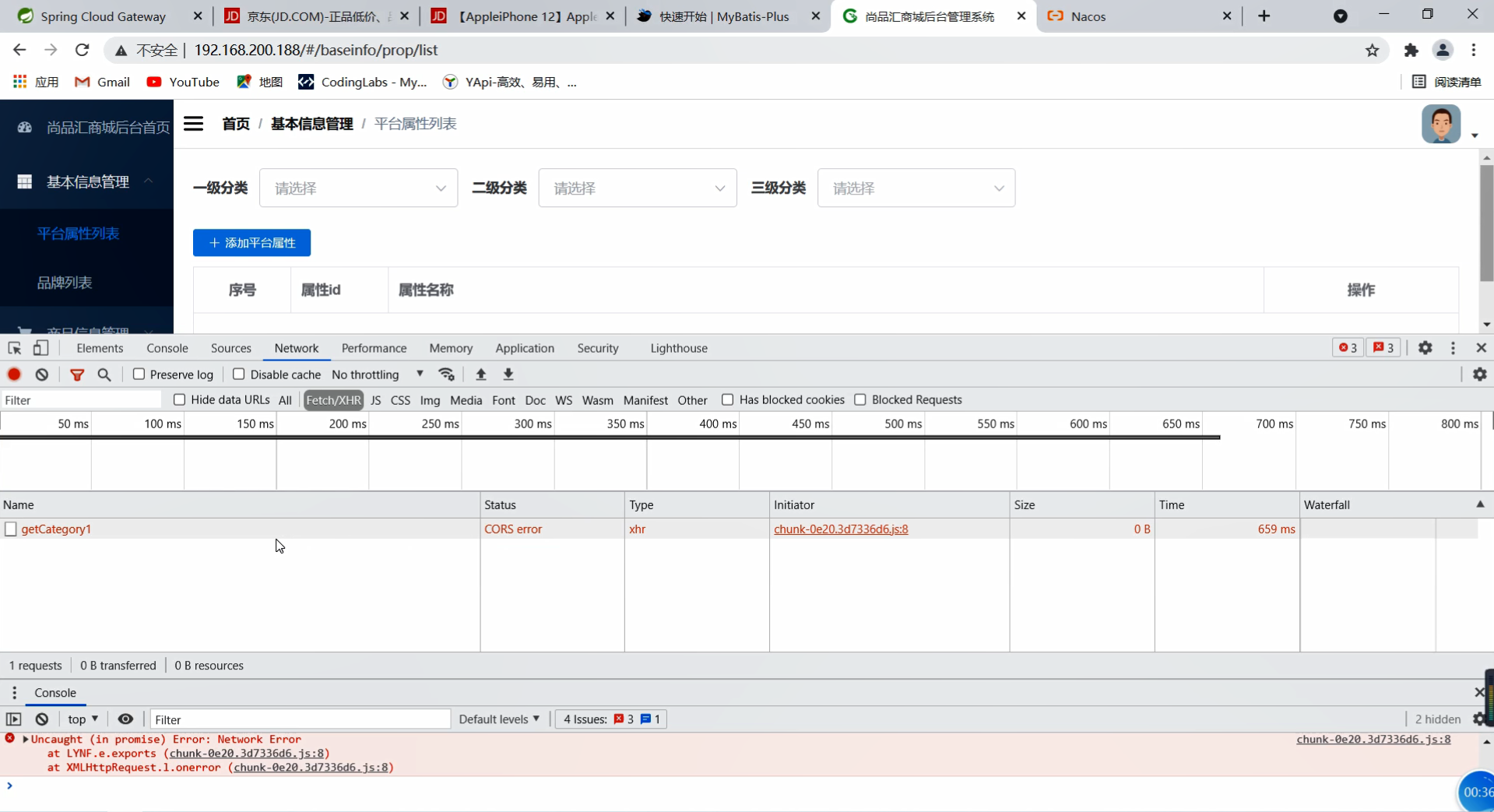Viewport: 1494px width, 812px height.
Task: Click the export HAR download arrow
Action: point(508,374)
